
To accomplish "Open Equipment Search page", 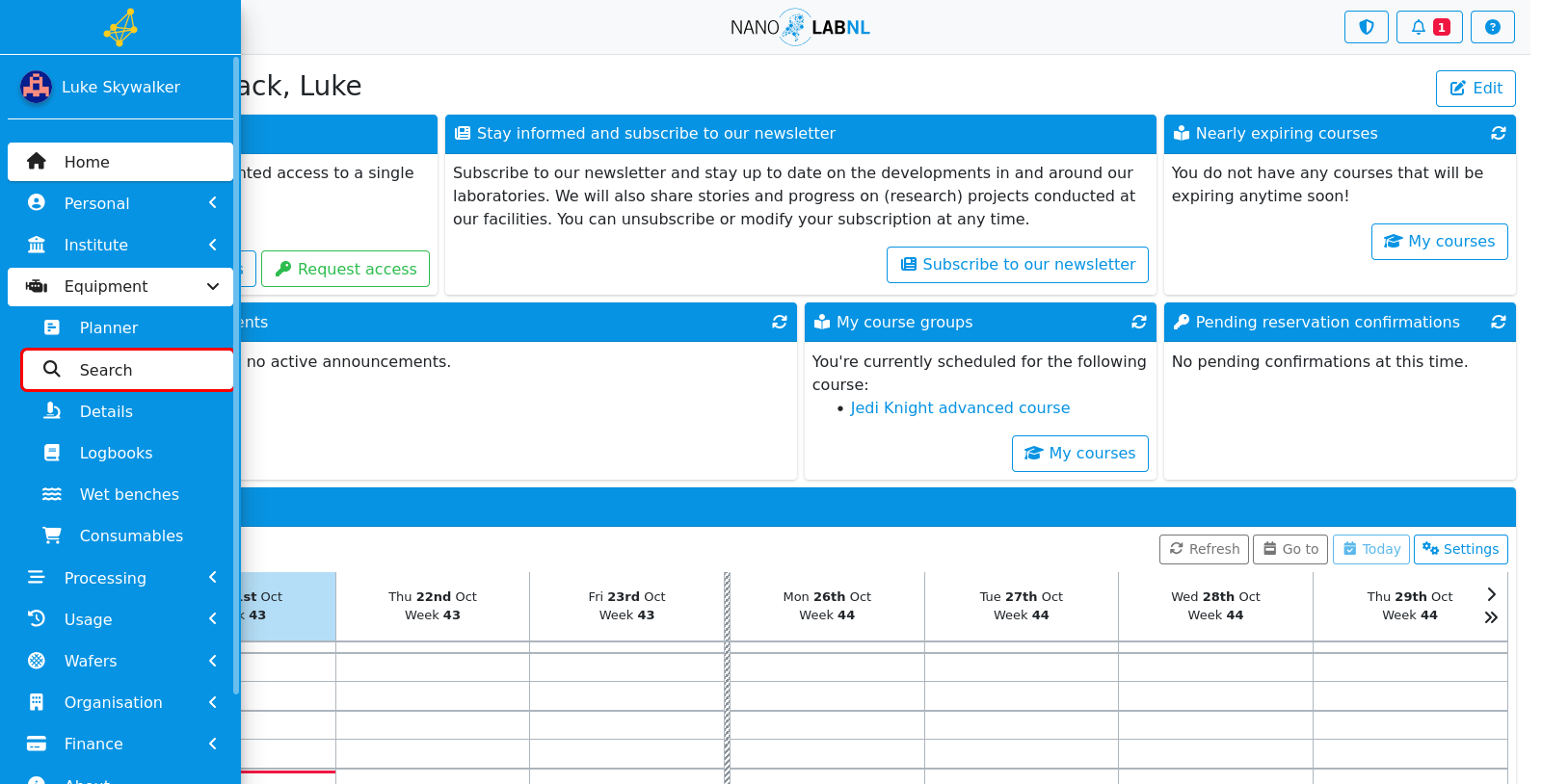I will tap(128, 370).
